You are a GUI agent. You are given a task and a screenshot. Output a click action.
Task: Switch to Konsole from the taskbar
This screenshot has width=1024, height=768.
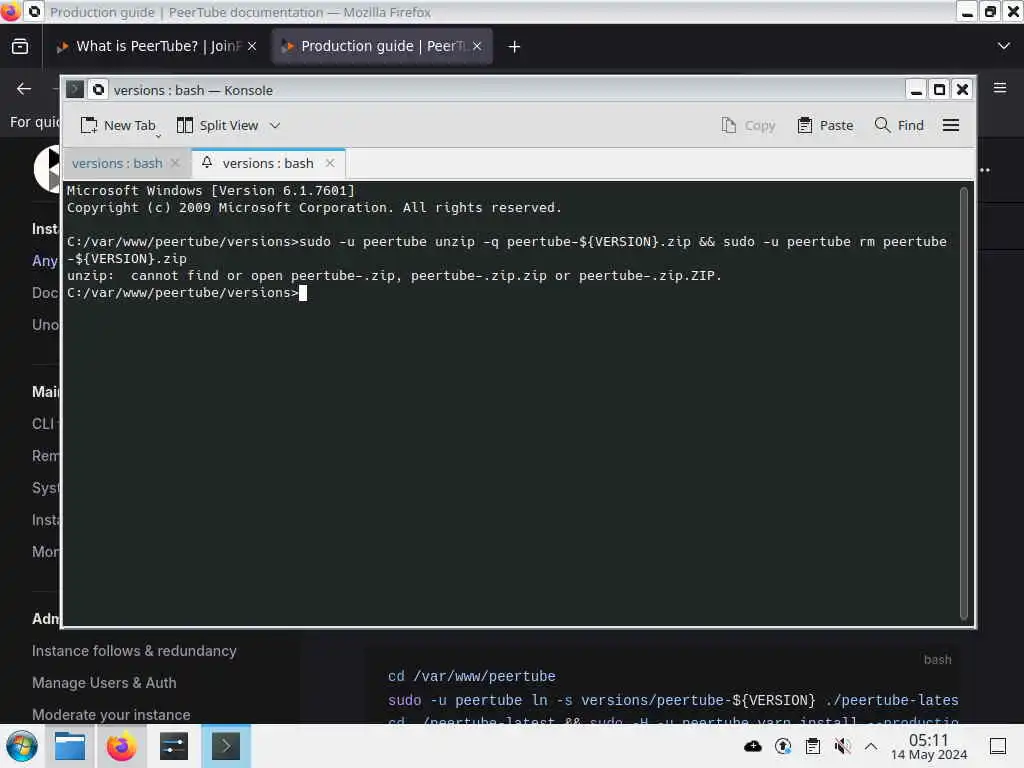(x=225, y=746)
